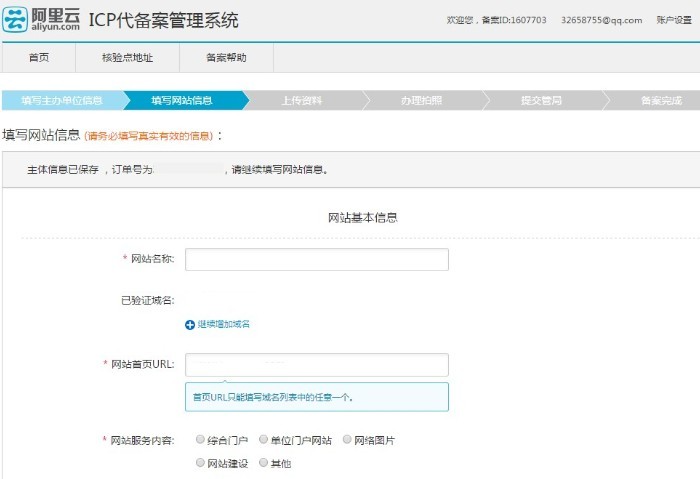Focus the 网站名称 input field
The image size is (700, 479).
click(316, 260)
